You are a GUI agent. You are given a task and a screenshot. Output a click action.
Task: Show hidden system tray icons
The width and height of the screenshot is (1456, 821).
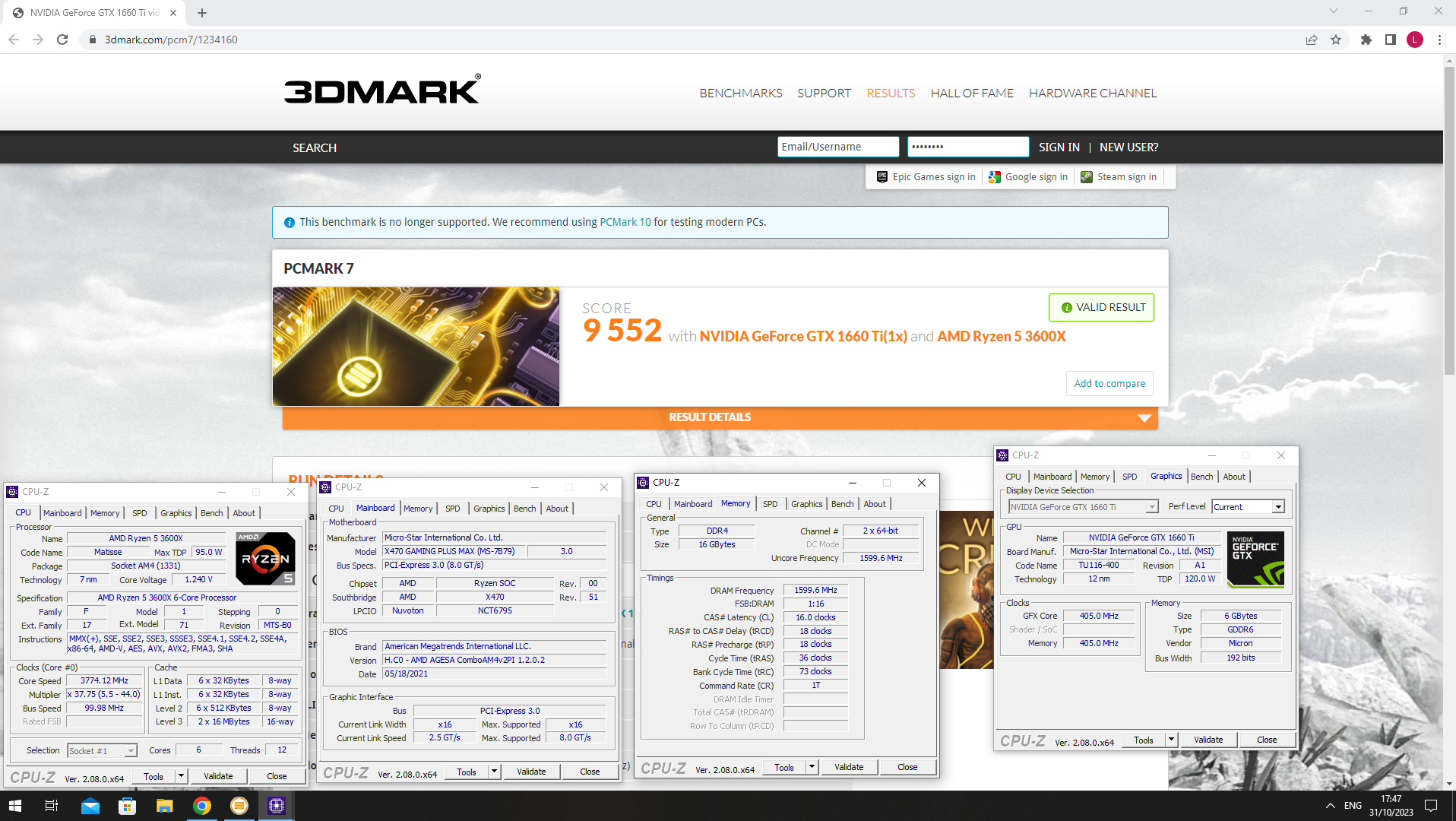point(1330,806)
